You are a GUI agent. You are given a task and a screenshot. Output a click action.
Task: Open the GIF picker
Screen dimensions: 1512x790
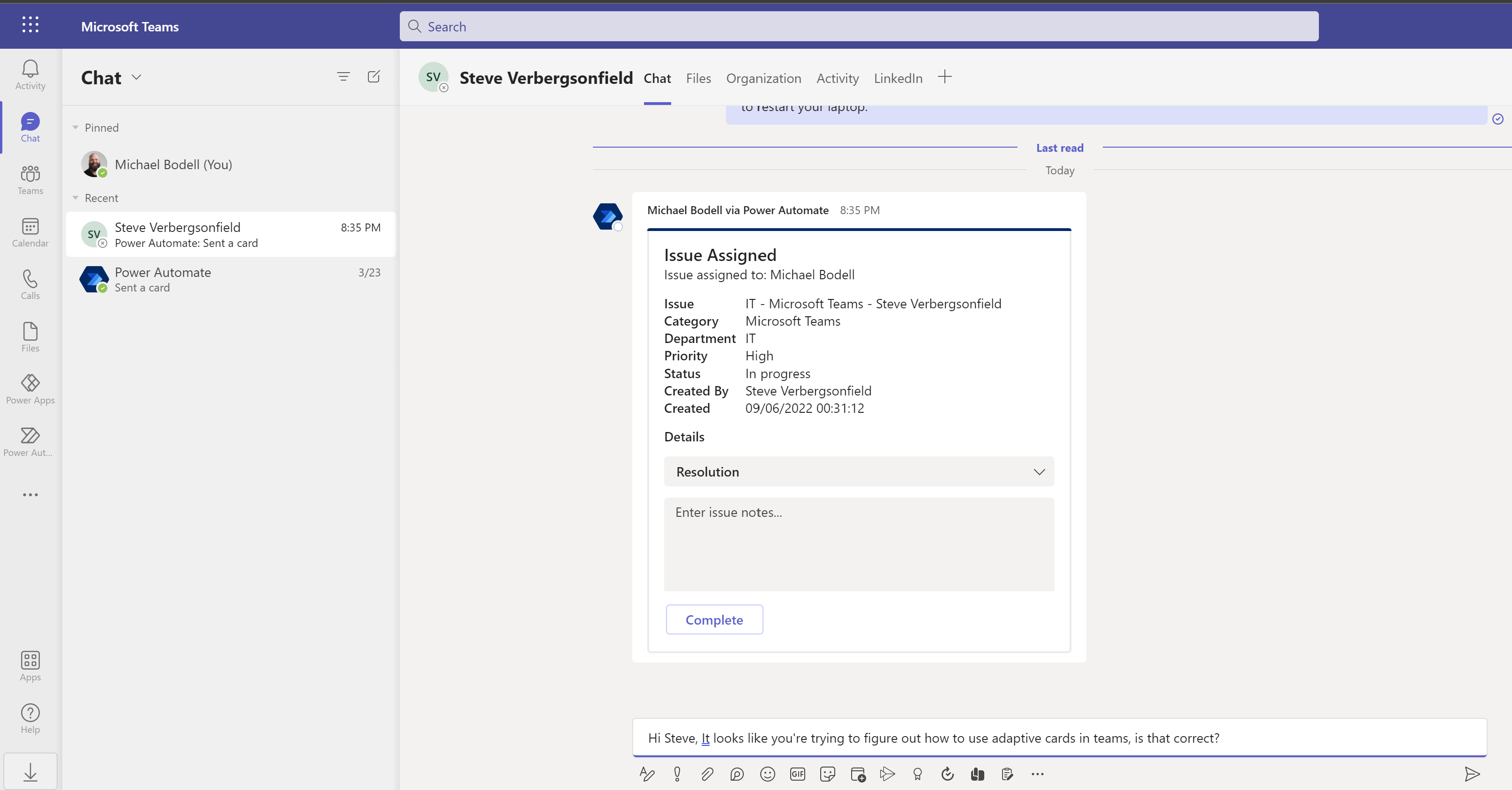pos(798,774)
